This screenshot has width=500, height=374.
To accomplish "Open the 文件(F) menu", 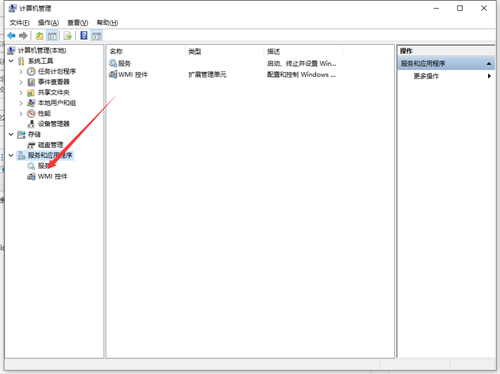I will 19,23.
